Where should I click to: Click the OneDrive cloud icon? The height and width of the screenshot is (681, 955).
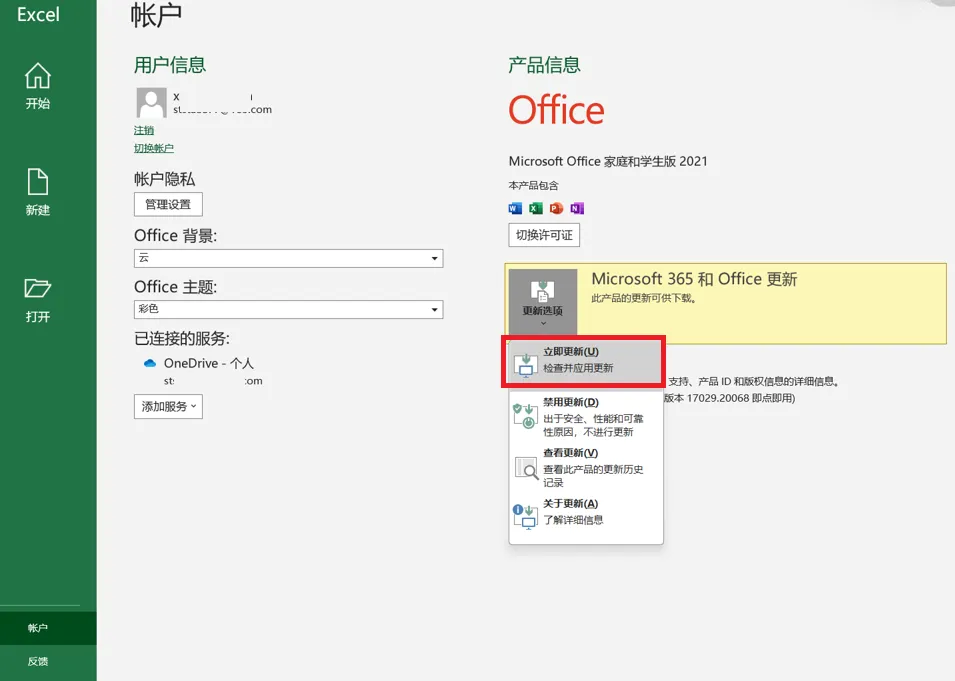coord(150,363)
